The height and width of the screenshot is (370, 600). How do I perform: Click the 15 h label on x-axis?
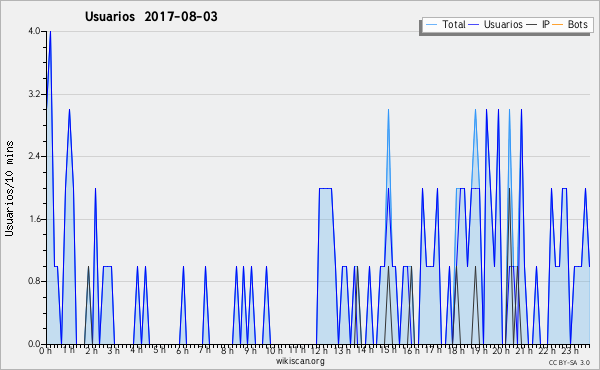(x=388, y=350)
